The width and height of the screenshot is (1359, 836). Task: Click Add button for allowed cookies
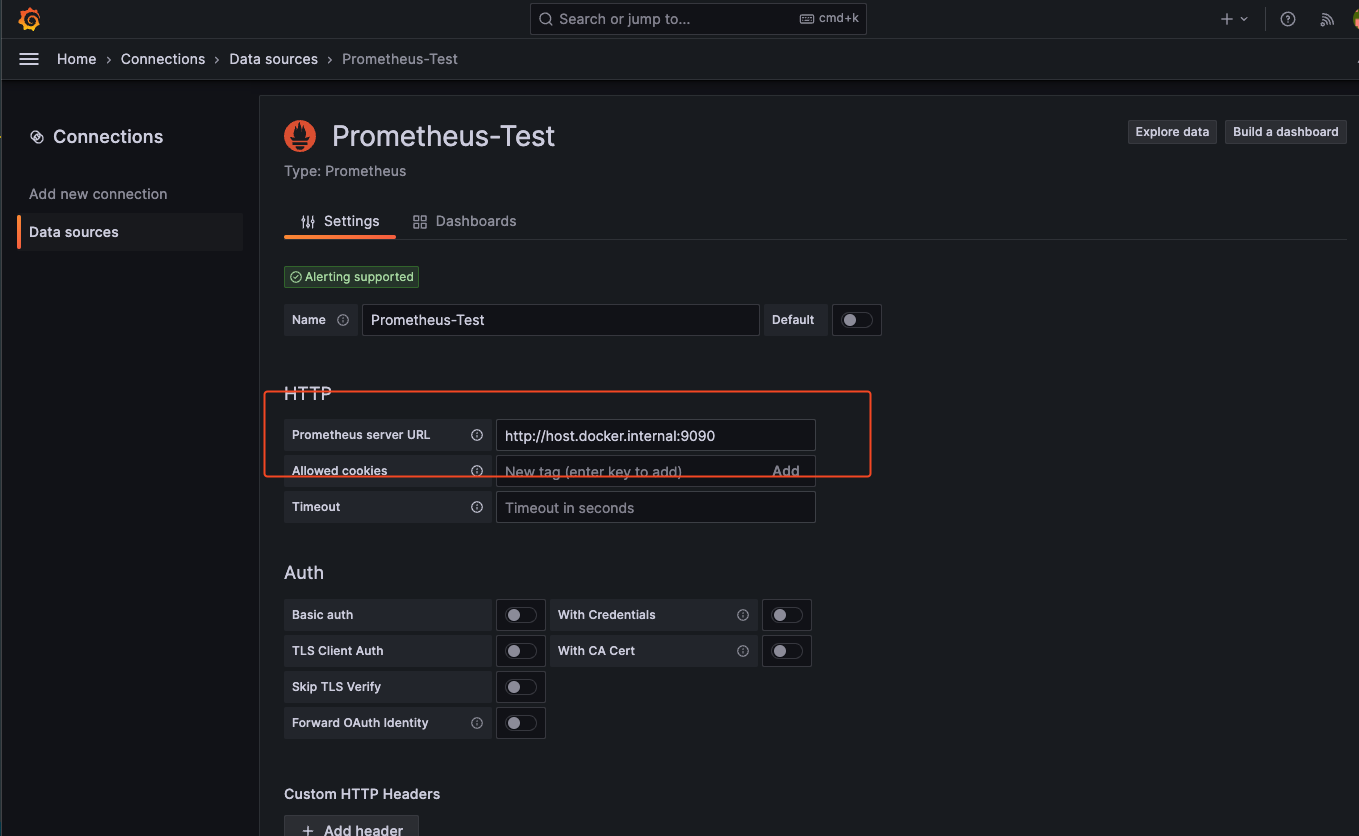[x=786, y=471]
